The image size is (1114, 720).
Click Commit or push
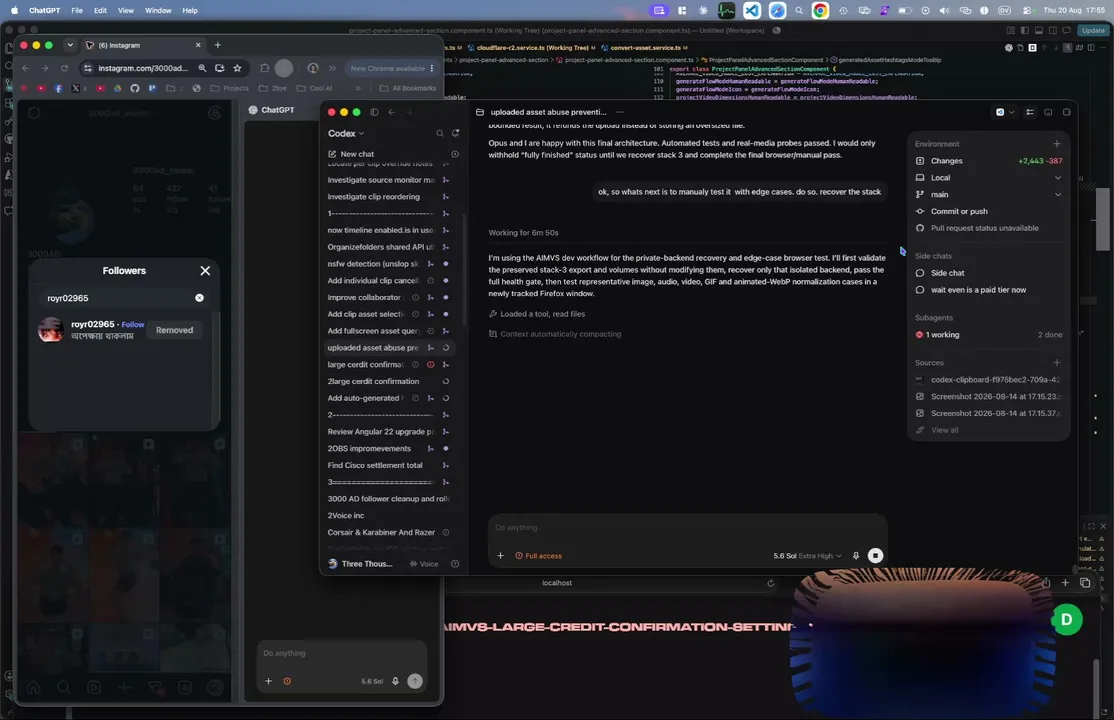point(959,211)
